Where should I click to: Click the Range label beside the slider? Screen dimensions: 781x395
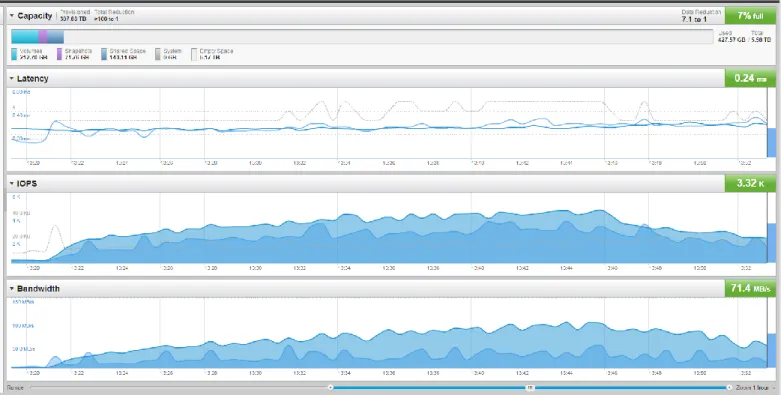pyautogui.click(x=14, y=388)
